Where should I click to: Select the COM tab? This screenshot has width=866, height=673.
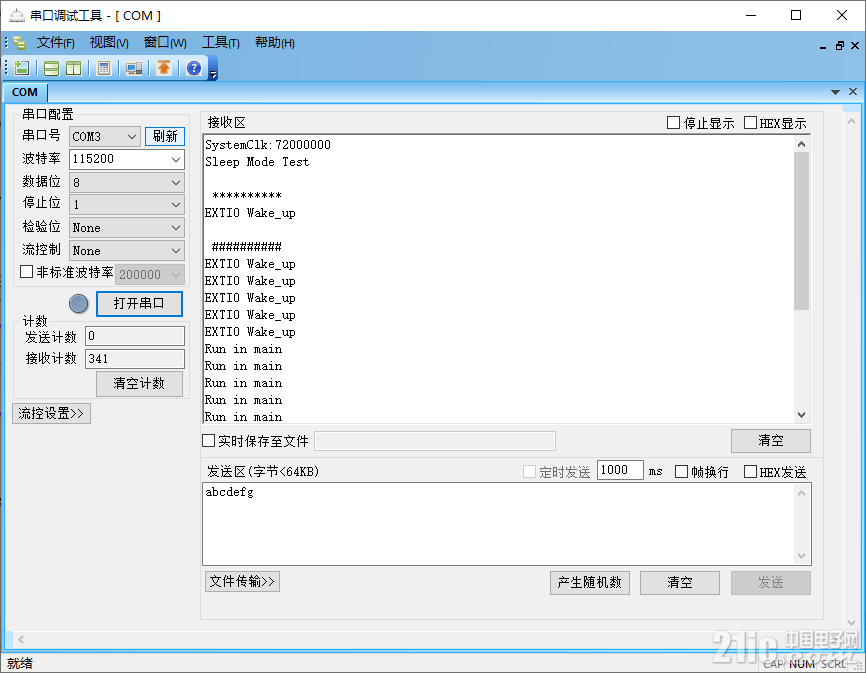25,92
